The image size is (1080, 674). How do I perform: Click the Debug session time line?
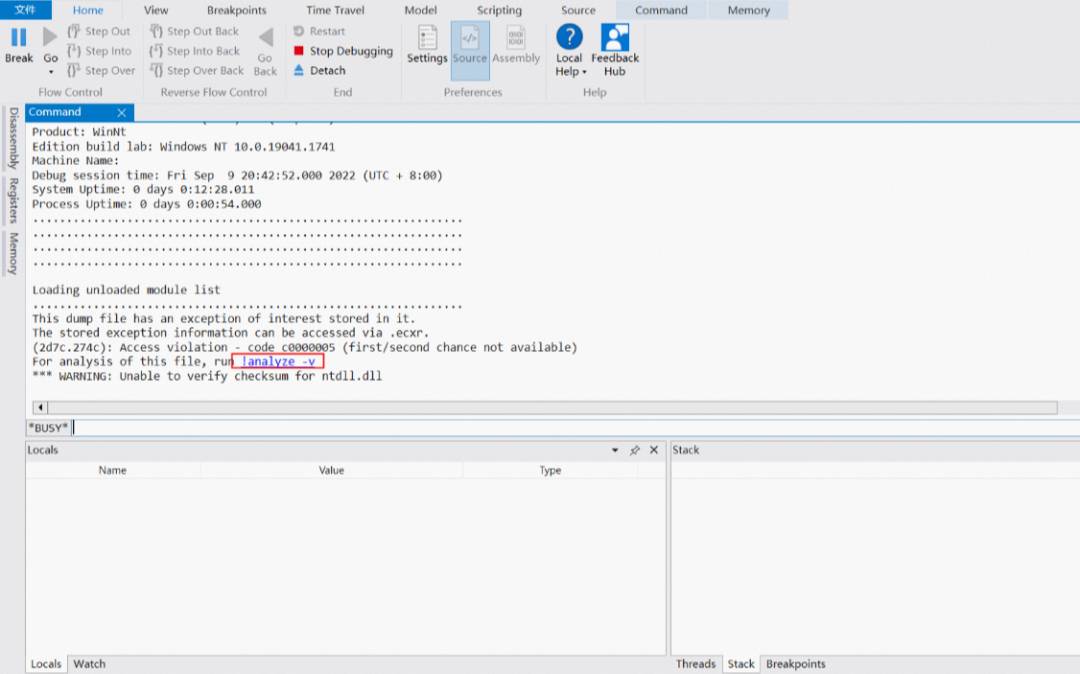point(237,176)
